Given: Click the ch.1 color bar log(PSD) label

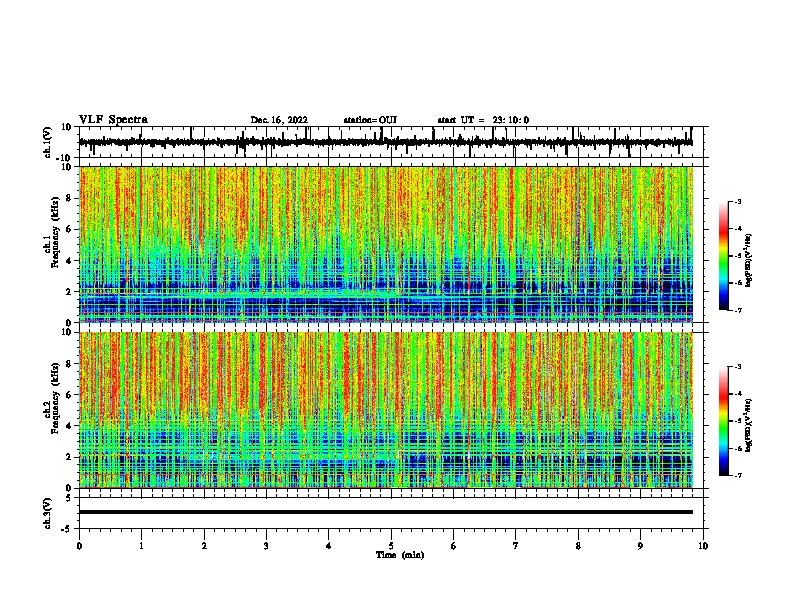Looking at the screenshot, I should click(x=749, y=261).
